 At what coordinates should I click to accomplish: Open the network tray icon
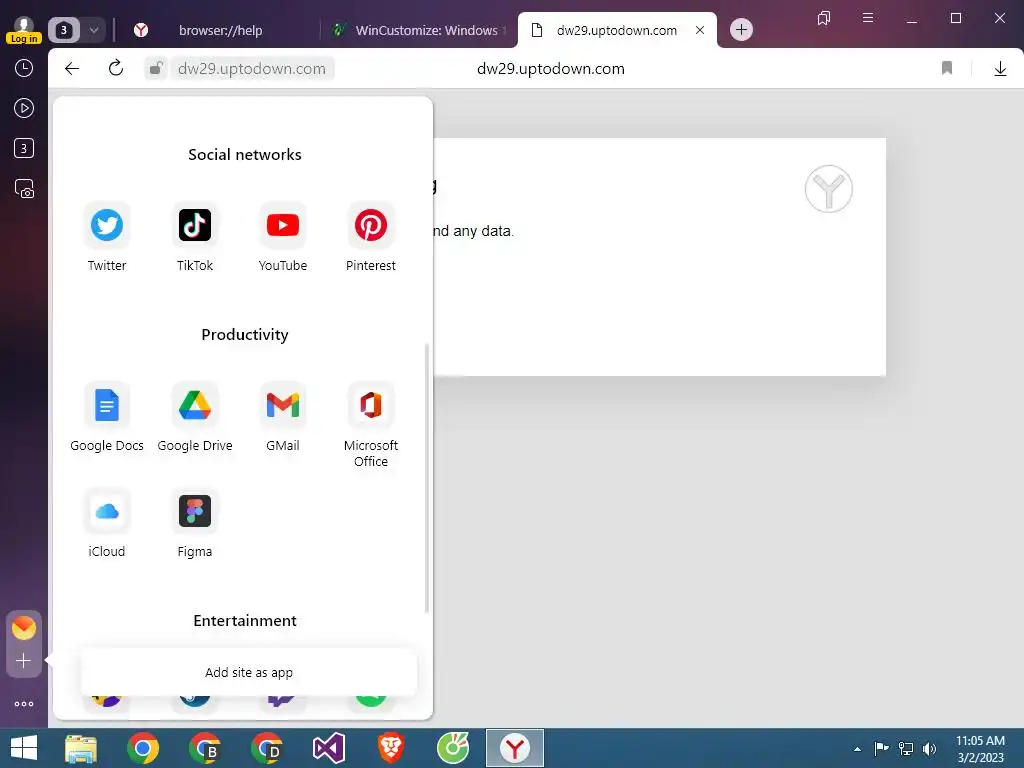tap(906, 748)
